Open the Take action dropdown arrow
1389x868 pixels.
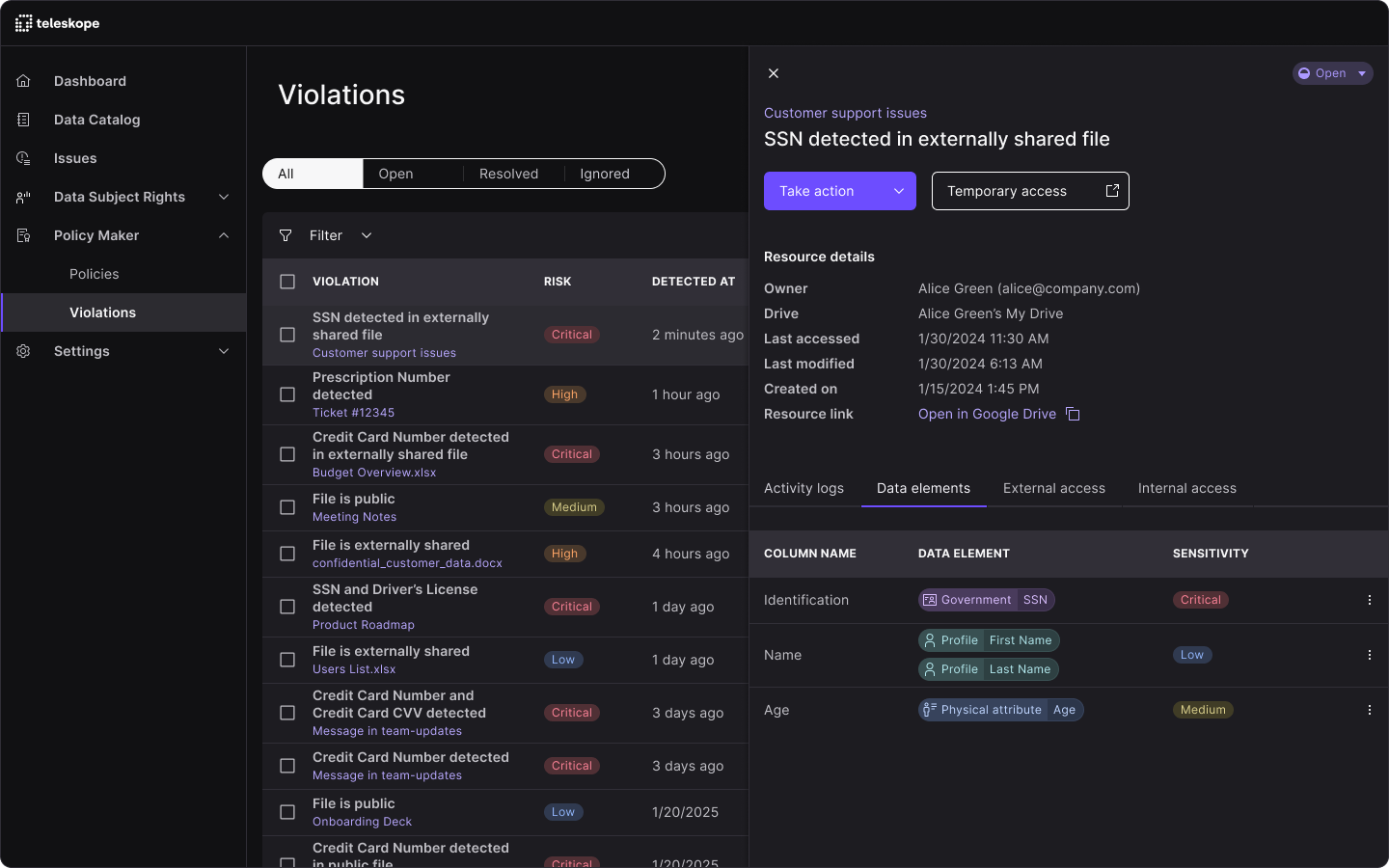point(899,191)
